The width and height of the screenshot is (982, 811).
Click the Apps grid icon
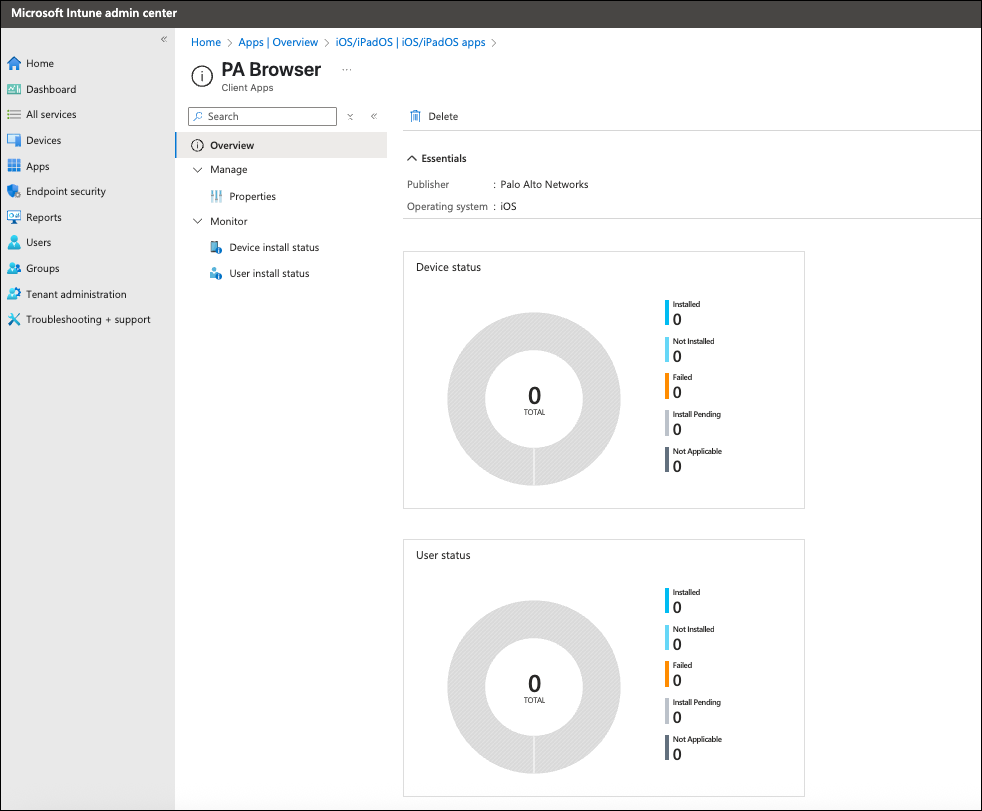(x=14, y=166)
